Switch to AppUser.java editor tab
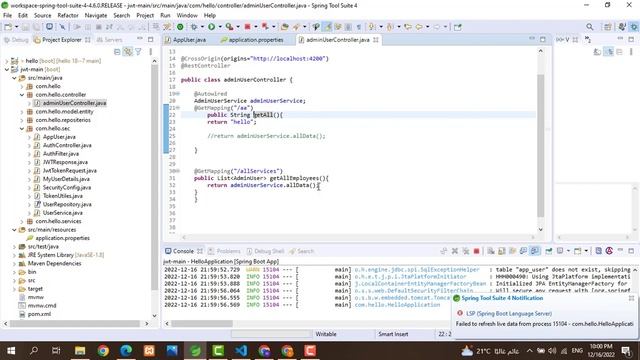This screenshot has width=640, height=360. (x=185, y=40)
